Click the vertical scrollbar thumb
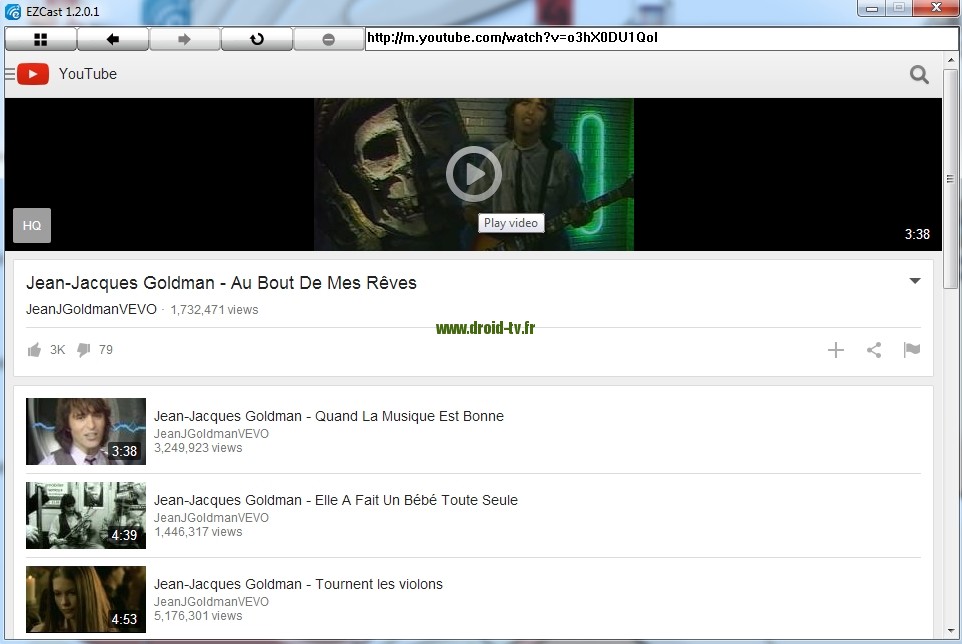Image resolution: width=962 pixels, height=644 pixels. point(950,178)
